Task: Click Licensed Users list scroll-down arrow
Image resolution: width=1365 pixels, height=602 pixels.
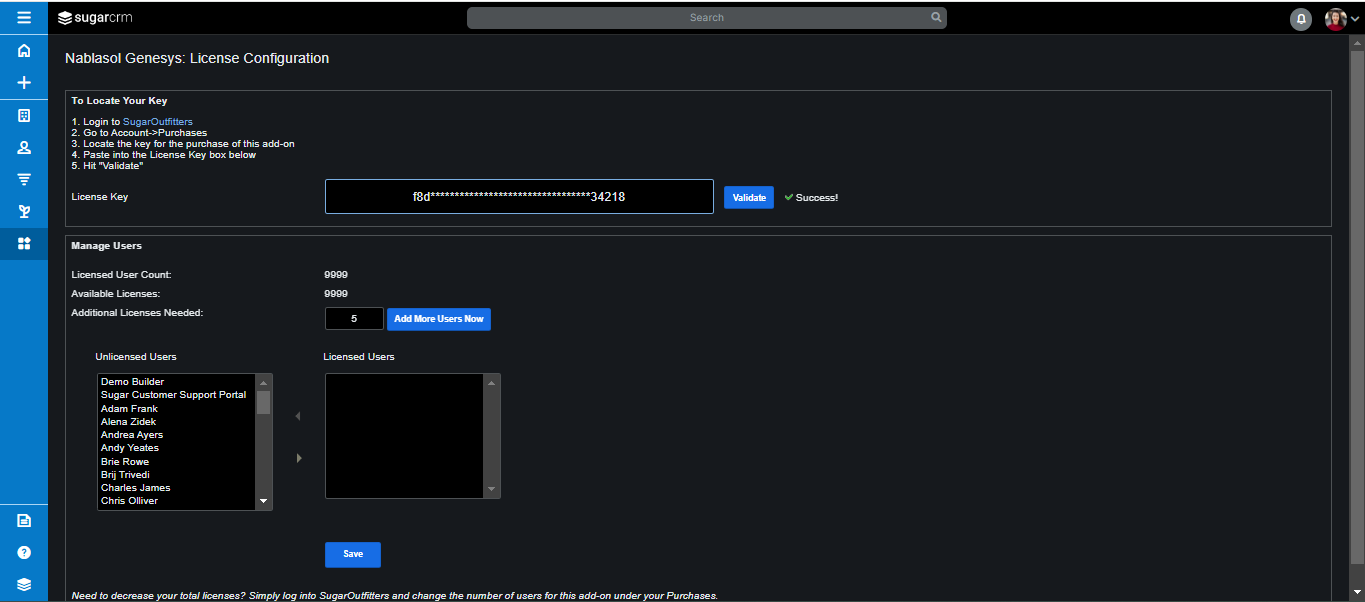Action: (491, 489)
